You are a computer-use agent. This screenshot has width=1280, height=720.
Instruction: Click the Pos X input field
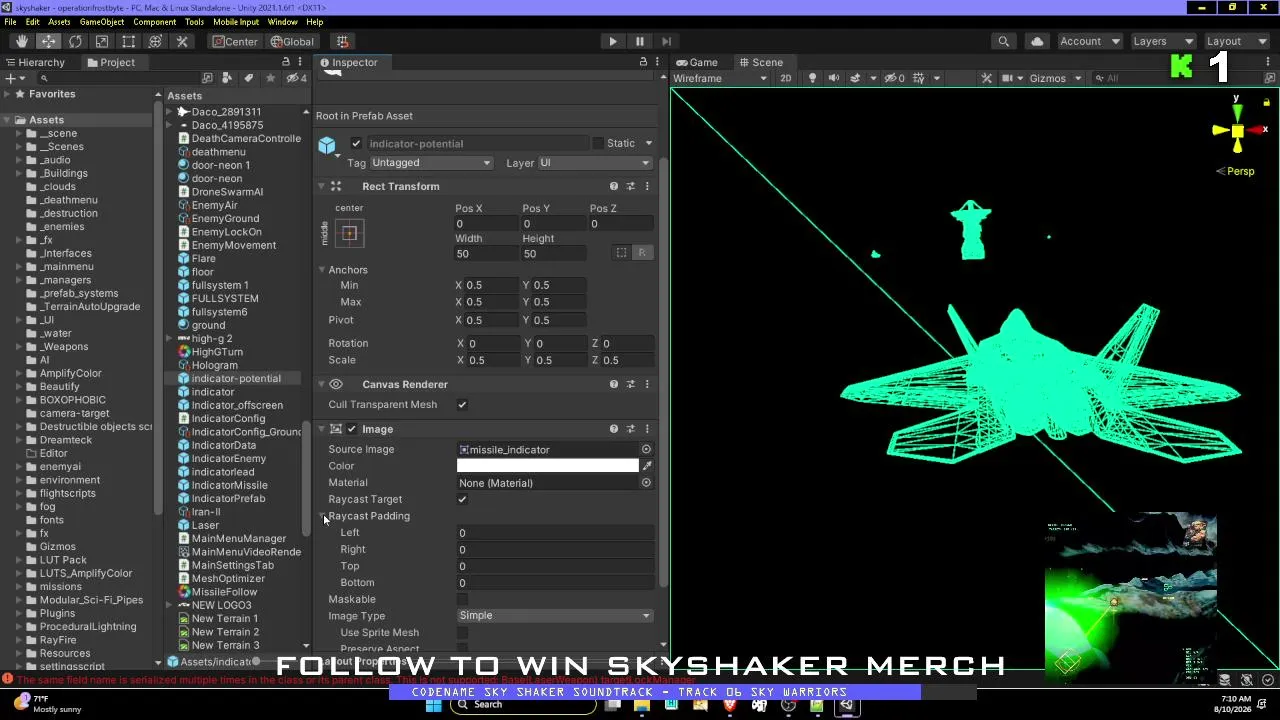click(x=486, y=224)
